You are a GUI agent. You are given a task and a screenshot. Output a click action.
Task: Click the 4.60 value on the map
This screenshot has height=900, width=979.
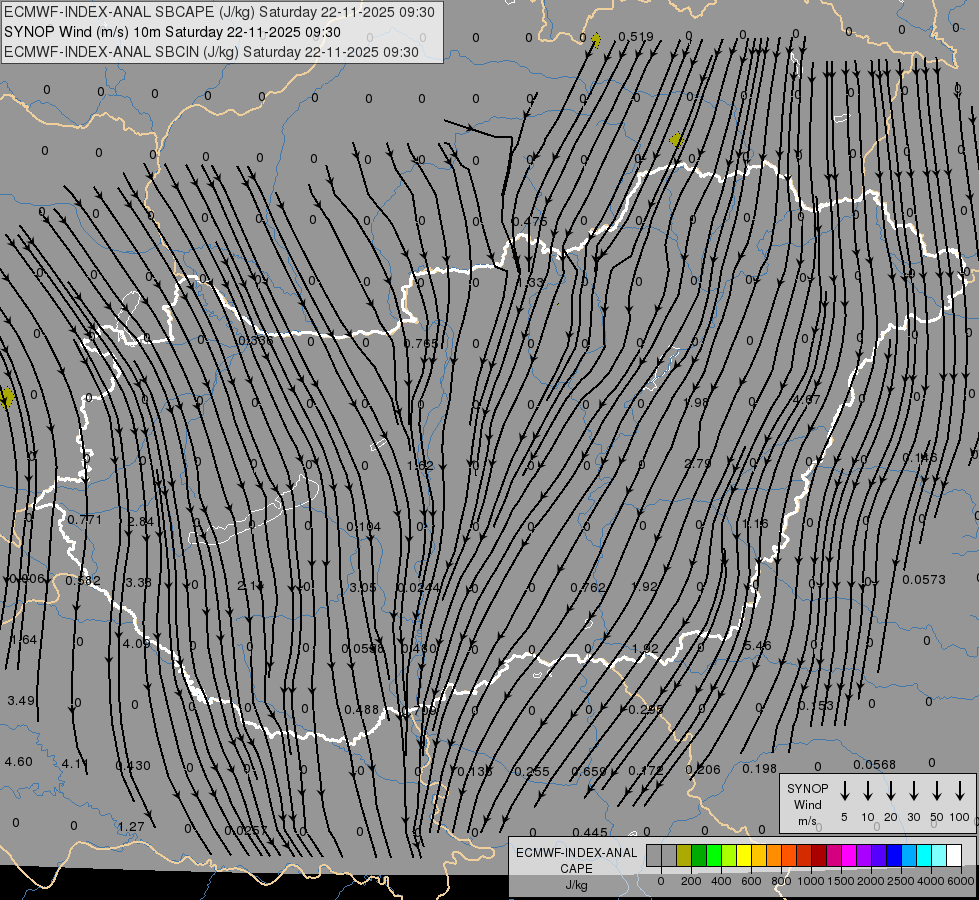point(19,762)
